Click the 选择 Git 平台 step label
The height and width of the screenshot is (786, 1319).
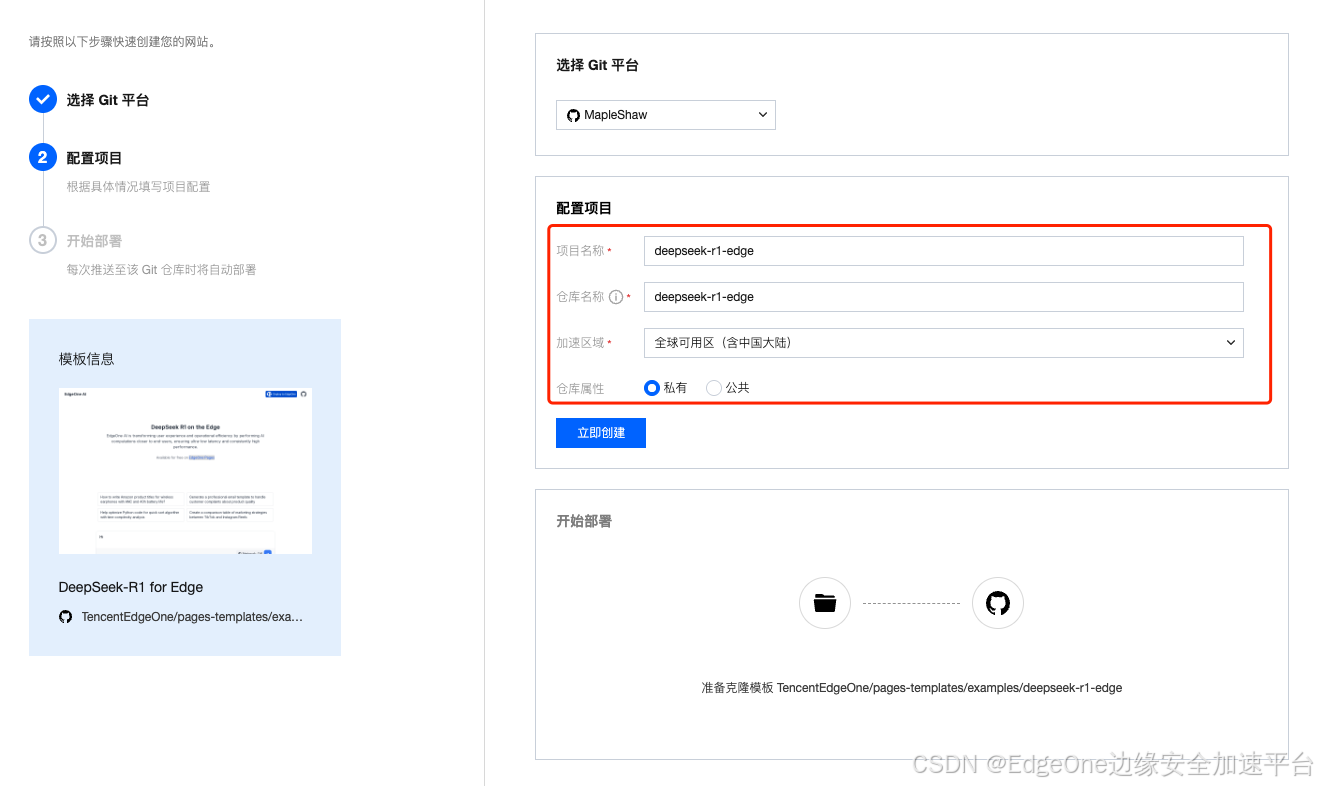coord(108,100)
